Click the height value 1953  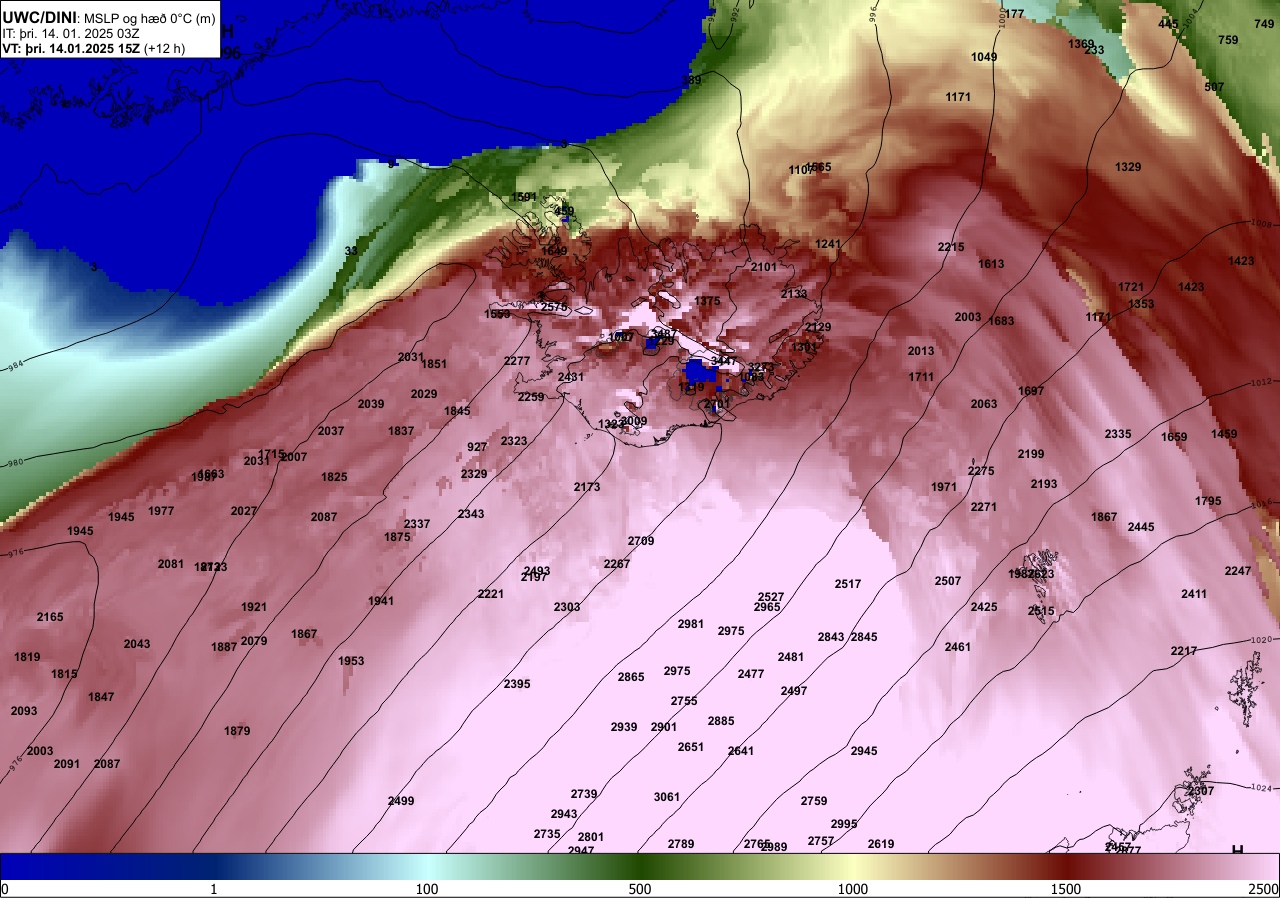click(x=351, y=661)
